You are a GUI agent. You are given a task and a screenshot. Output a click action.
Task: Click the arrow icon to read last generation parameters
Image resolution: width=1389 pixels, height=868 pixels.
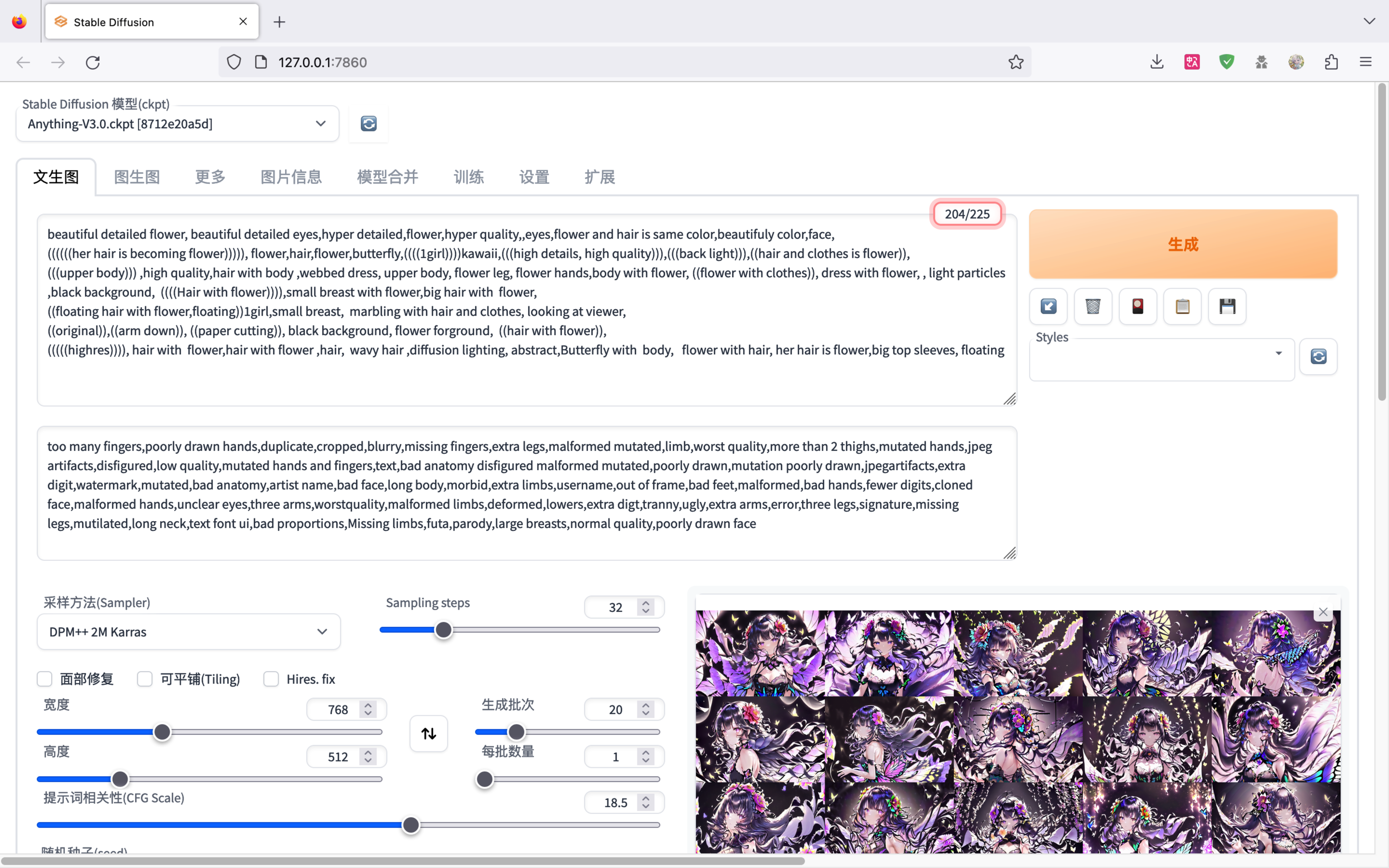point(1048,307)
